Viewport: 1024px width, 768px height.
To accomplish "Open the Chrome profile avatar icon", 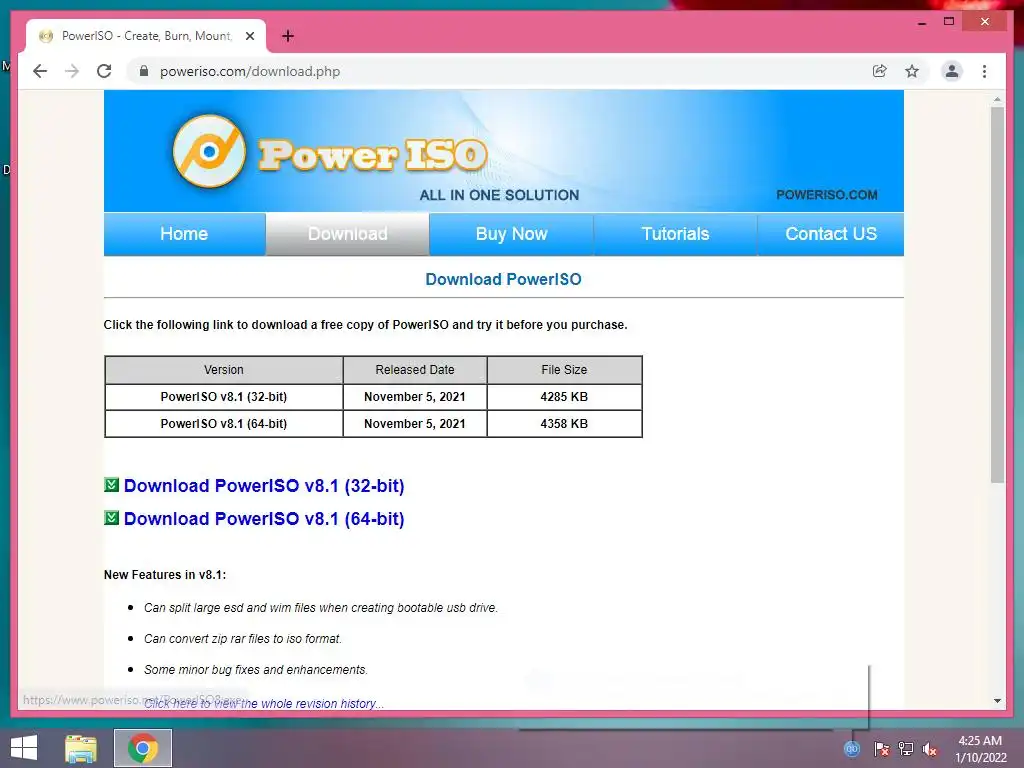I will click(952, 71).
